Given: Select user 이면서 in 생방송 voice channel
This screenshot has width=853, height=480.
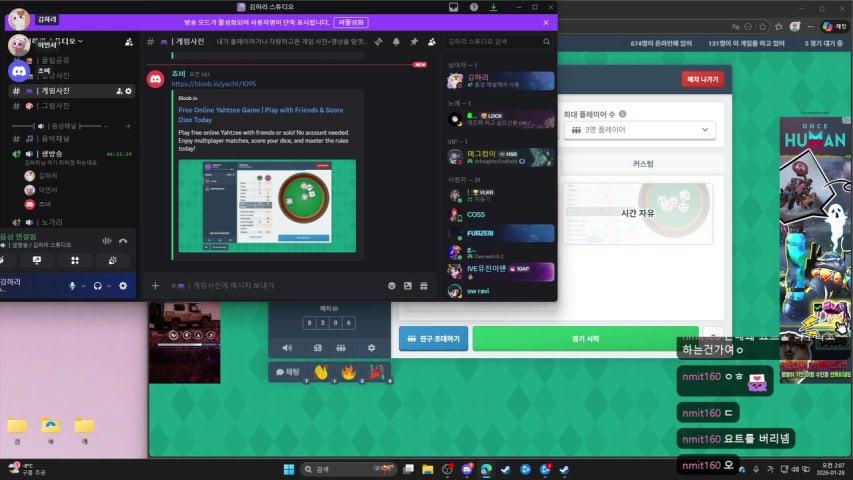Looking at the screenshot, I should pos(48,190).
